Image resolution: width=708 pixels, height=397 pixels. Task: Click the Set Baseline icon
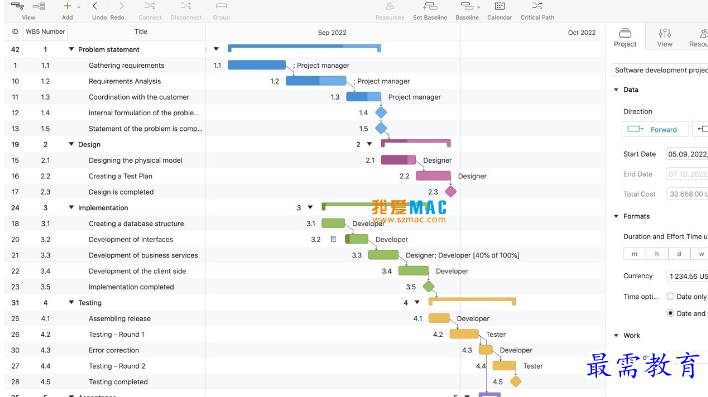[x=430, y=6]
